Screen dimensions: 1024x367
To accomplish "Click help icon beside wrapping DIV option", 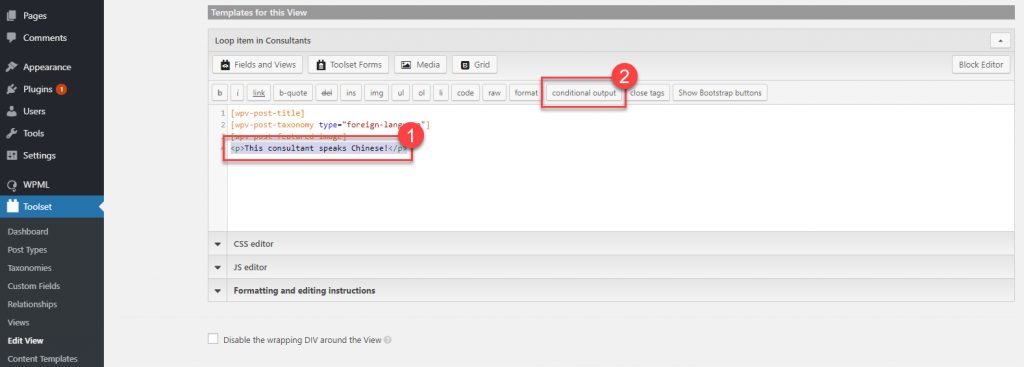I will [388, 340].
